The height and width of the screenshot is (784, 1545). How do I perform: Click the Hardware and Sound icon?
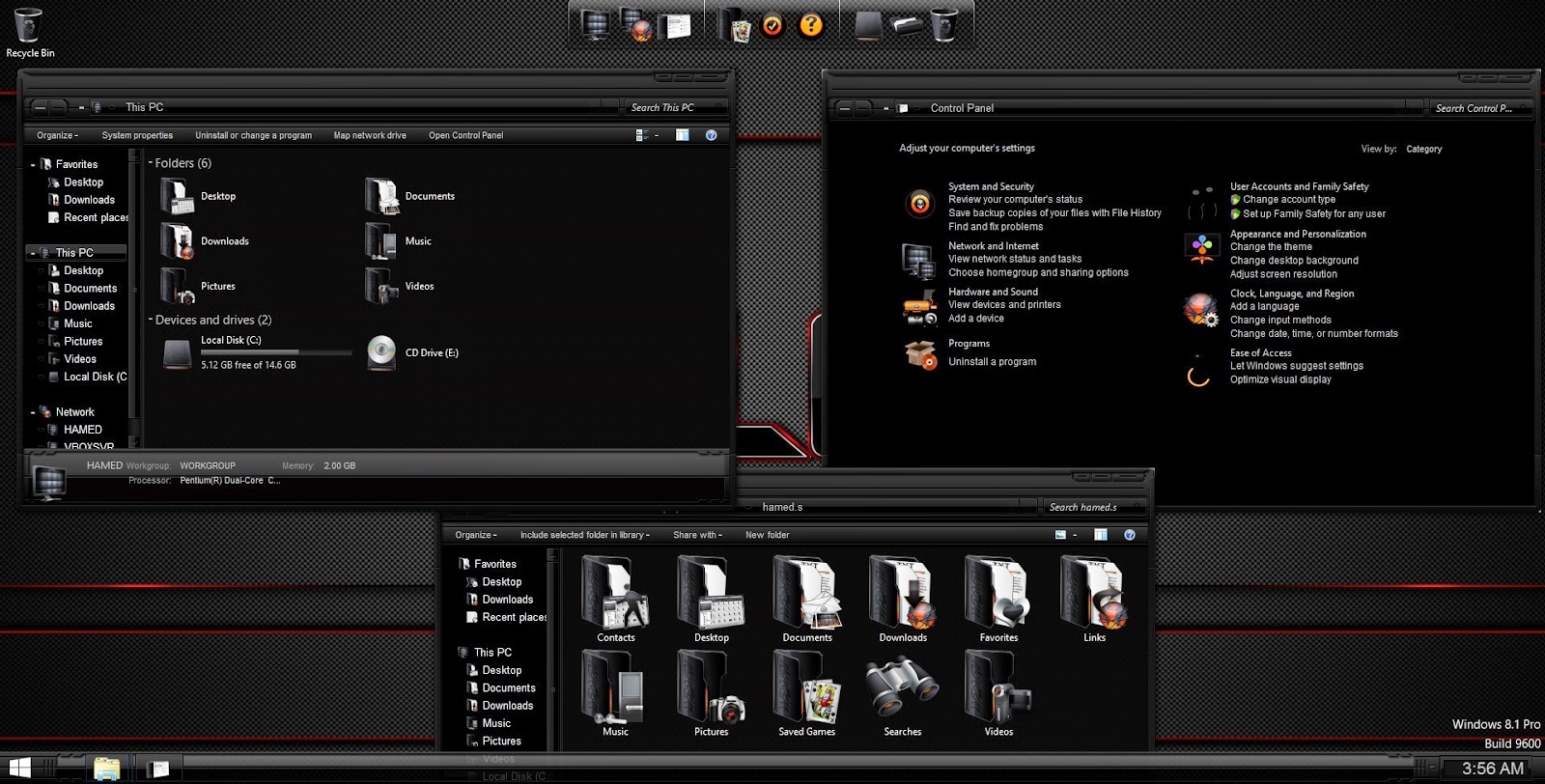[x=920, y=306]
